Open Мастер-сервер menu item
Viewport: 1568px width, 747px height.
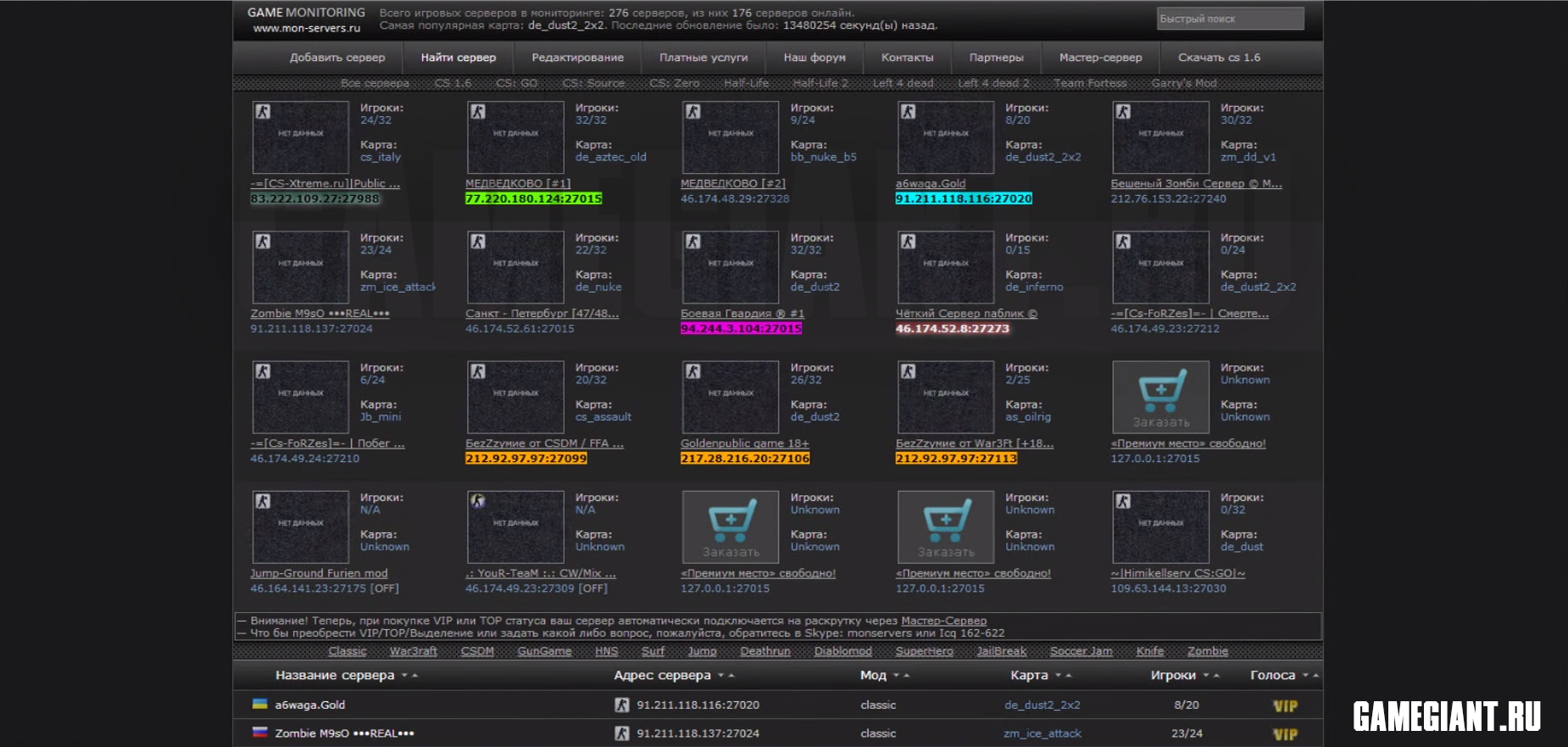[1101, 58]
